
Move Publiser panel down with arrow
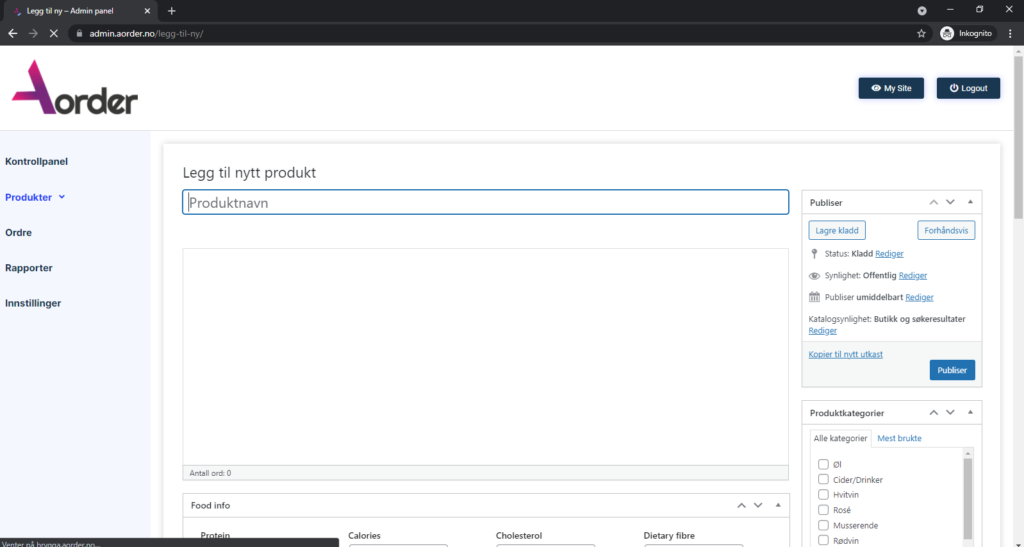click(x=950, y=202)
